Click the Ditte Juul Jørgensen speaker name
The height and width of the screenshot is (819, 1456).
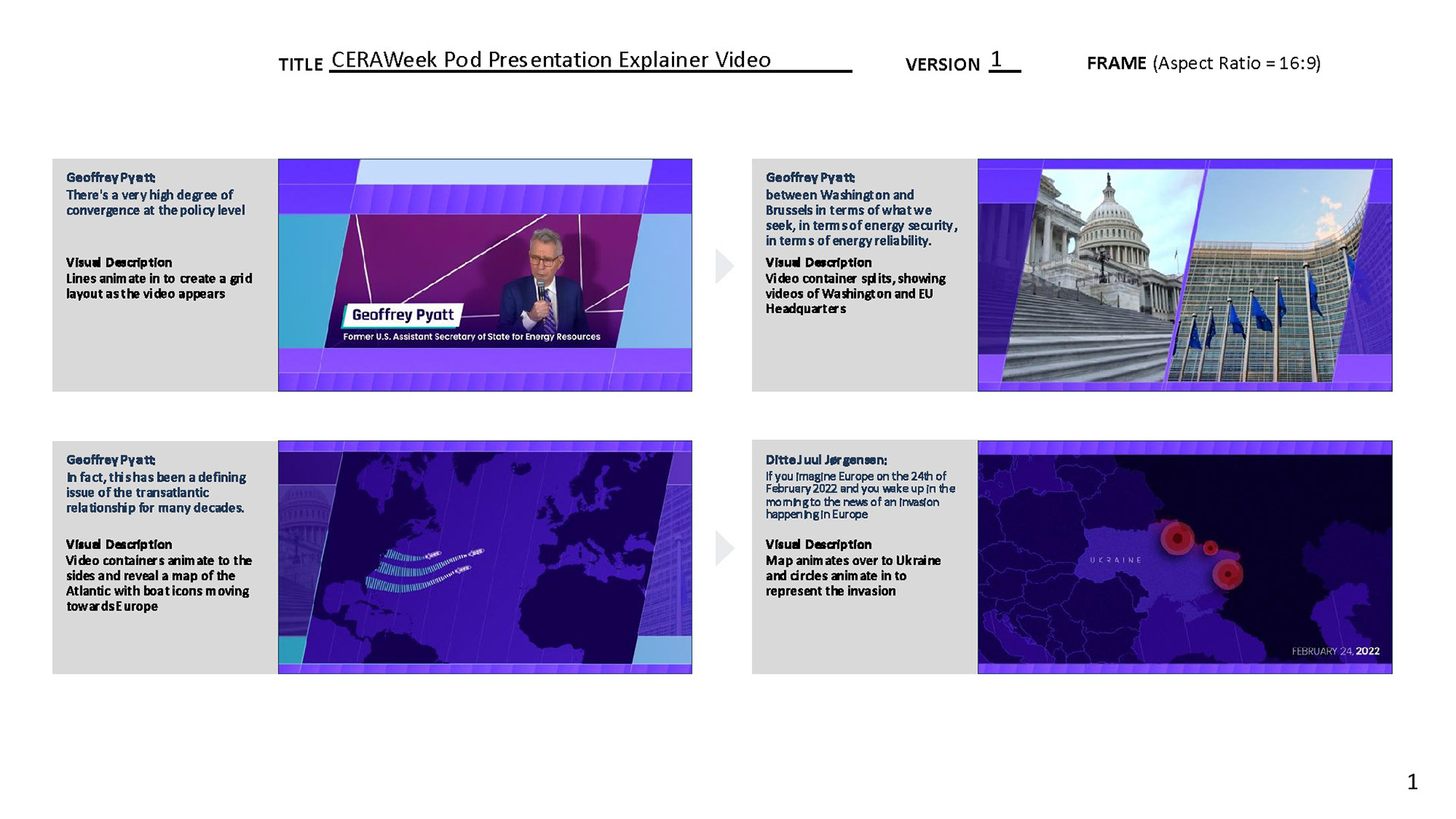click(826, 460)
